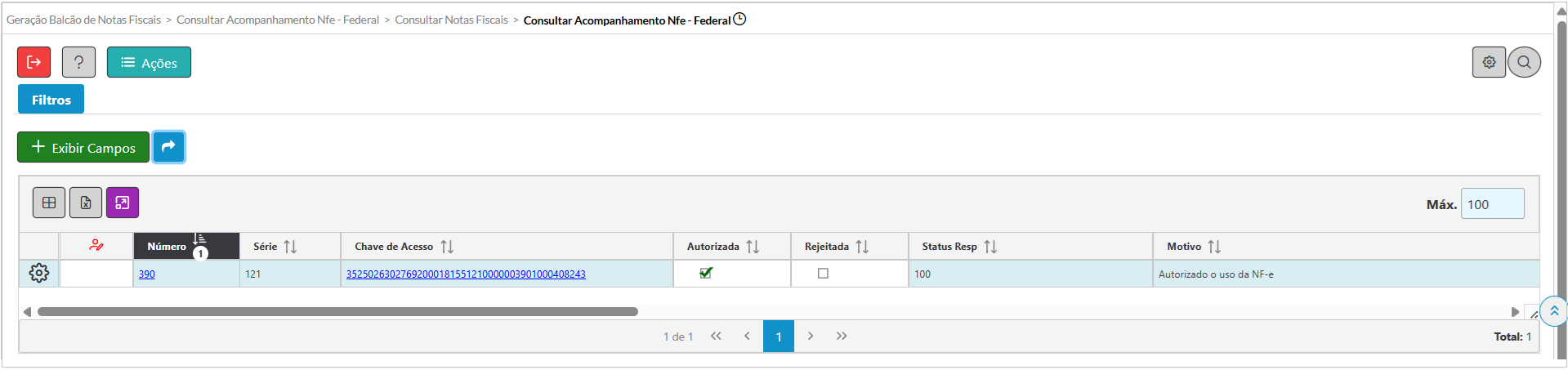Click the settings gear icon at top right
Screen dimensions: 1568x370
pyautogui.click(x=1489, y=62)
